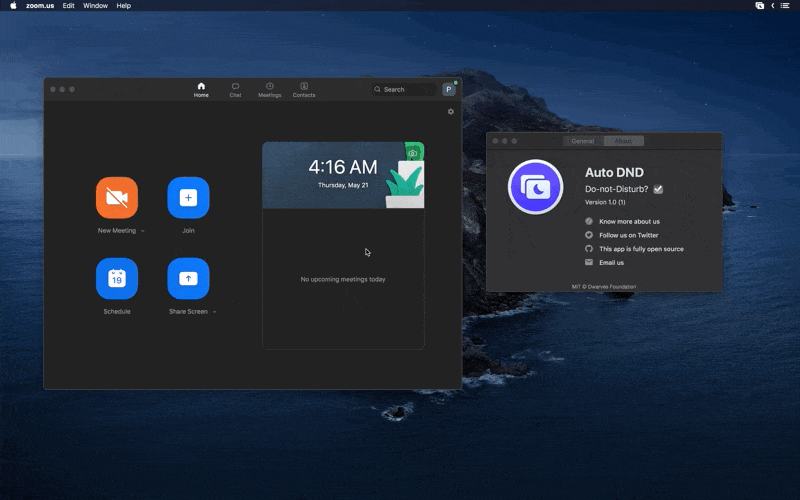This screenshot has width=800, height=500.
Task: Click the 4:16 AM clock text
Action: (343, 167)
